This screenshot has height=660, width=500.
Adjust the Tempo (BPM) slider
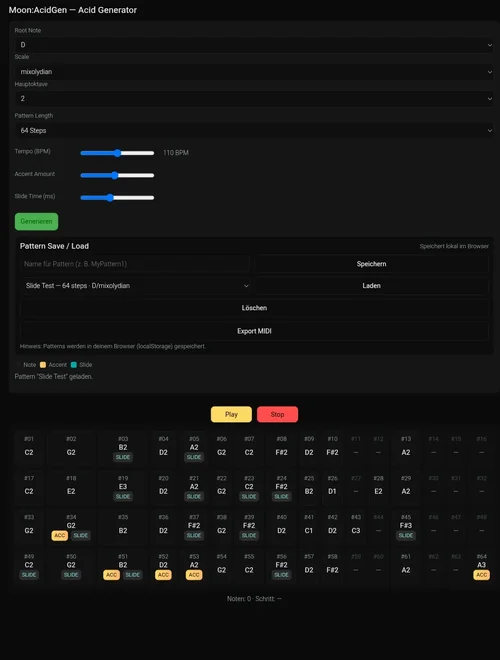[x=117, y=153]
